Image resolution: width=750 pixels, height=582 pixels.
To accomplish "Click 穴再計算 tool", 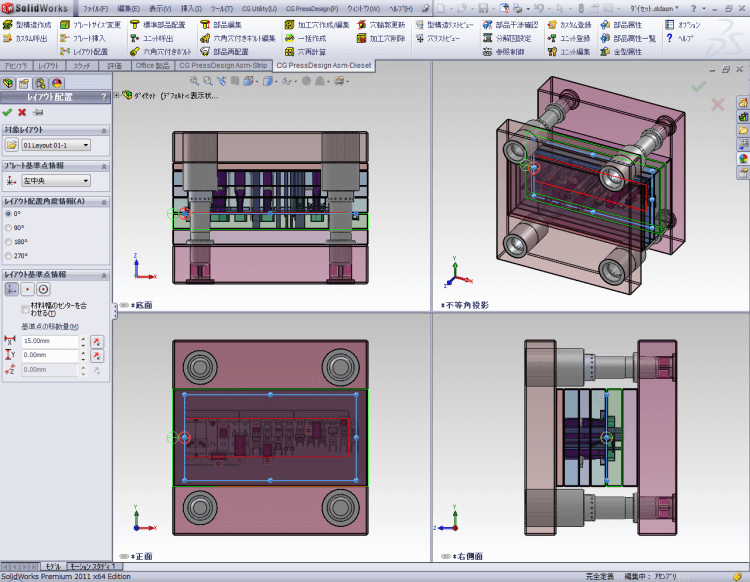I will (x=306, y=52).
